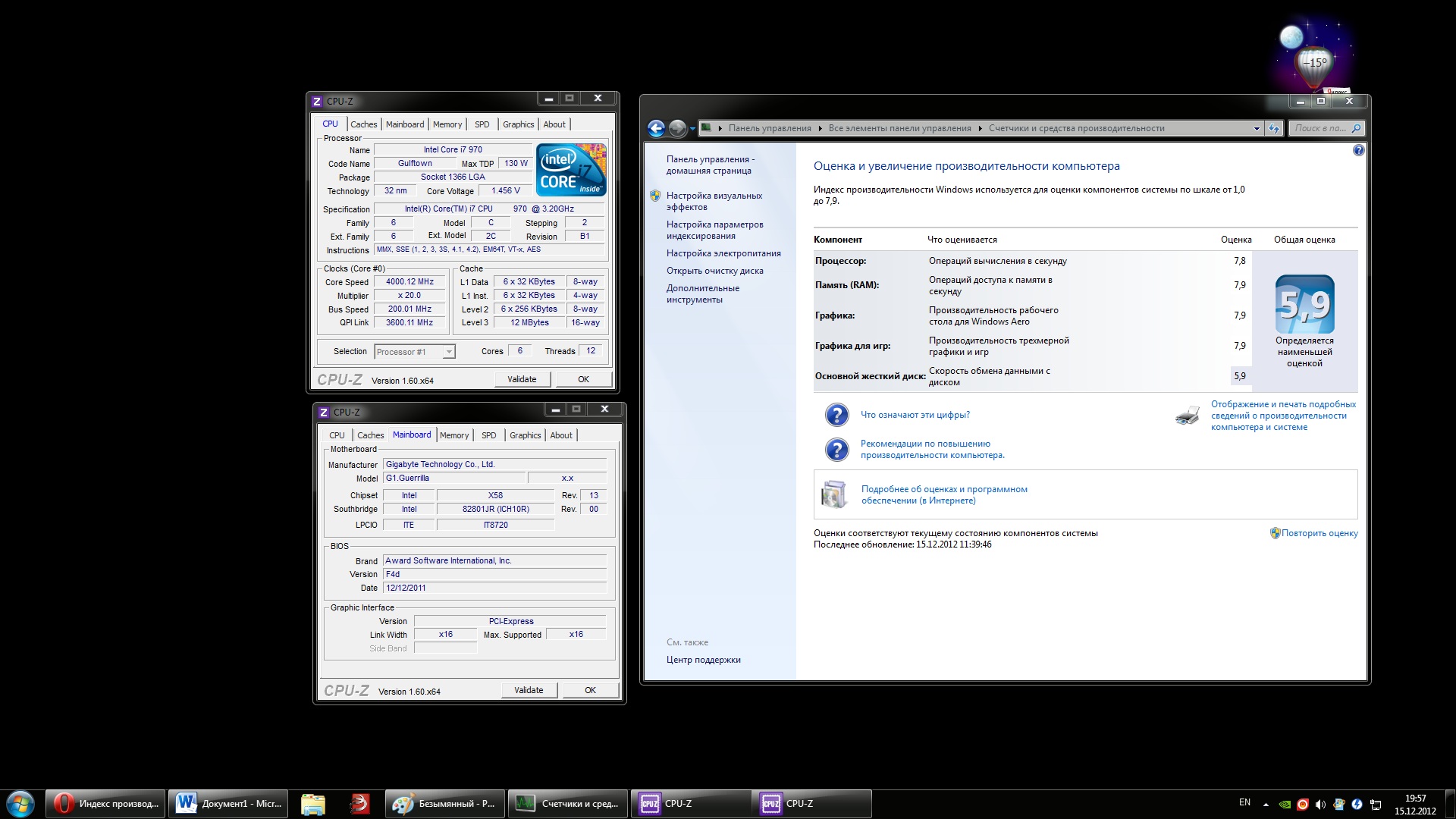Screen dimensions: 1456x819
Task: Open NVIDIA tray icon
Action: click(1285, 805)
